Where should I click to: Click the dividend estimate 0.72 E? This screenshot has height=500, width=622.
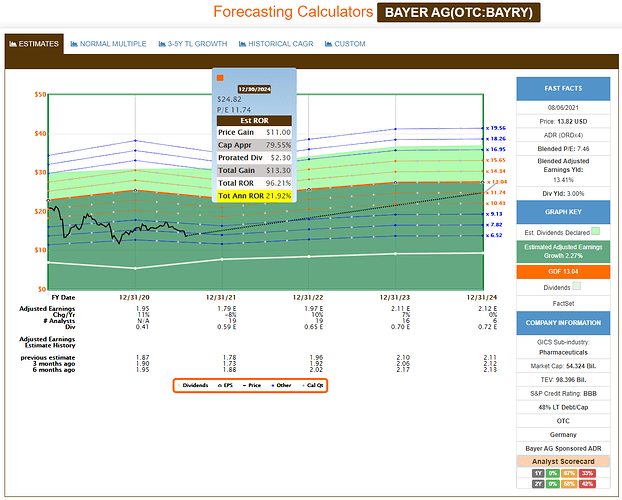pos(487,327)
